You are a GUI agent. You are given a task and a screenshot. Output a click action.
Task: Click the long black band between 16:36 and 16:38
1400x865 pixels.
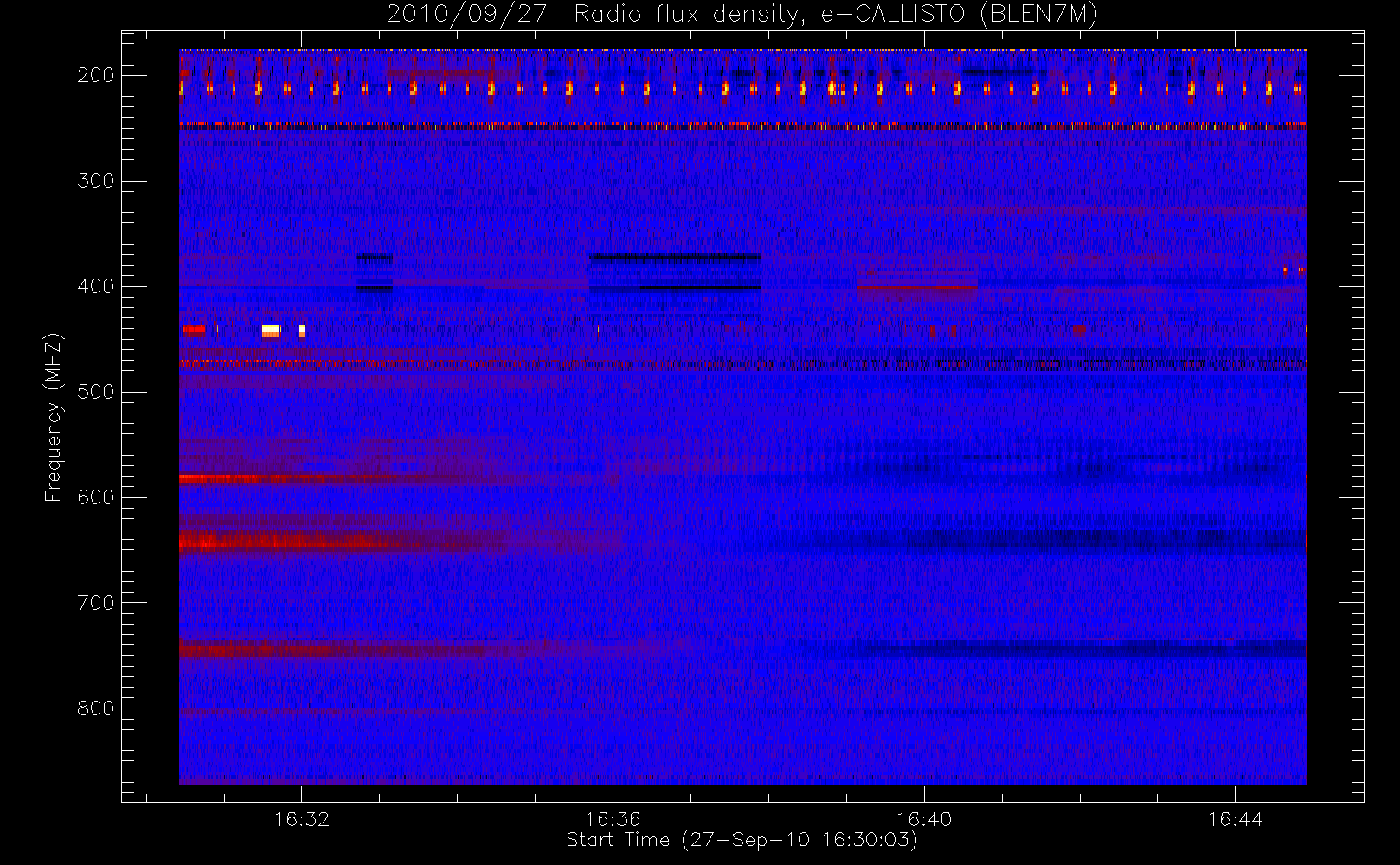tap(675, 257)
